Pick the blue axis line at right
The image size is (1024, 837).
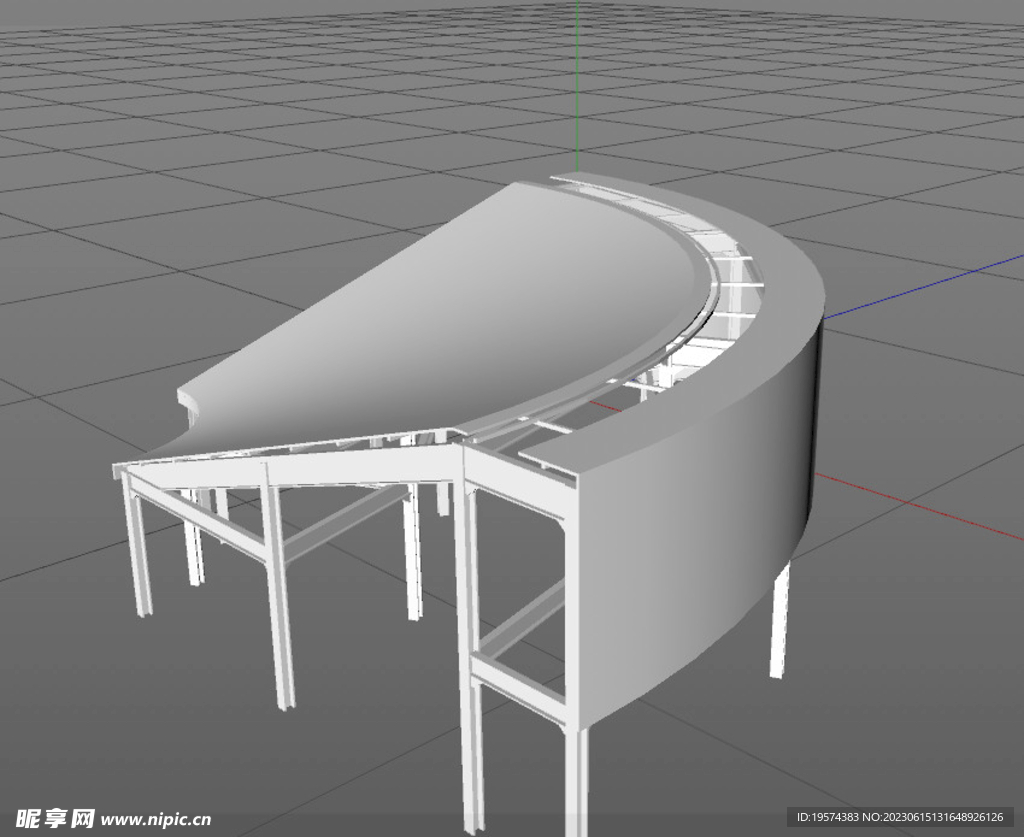click(x=923, y=287)
